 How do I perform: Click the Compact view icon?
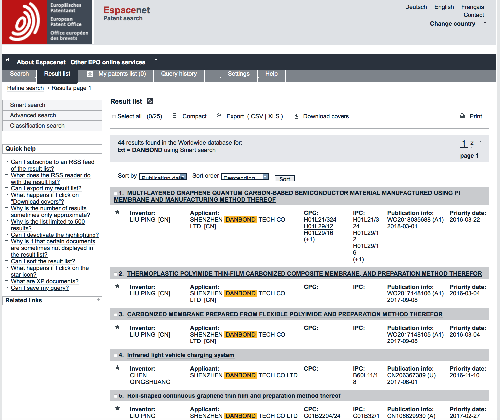(x=174, y=116)
